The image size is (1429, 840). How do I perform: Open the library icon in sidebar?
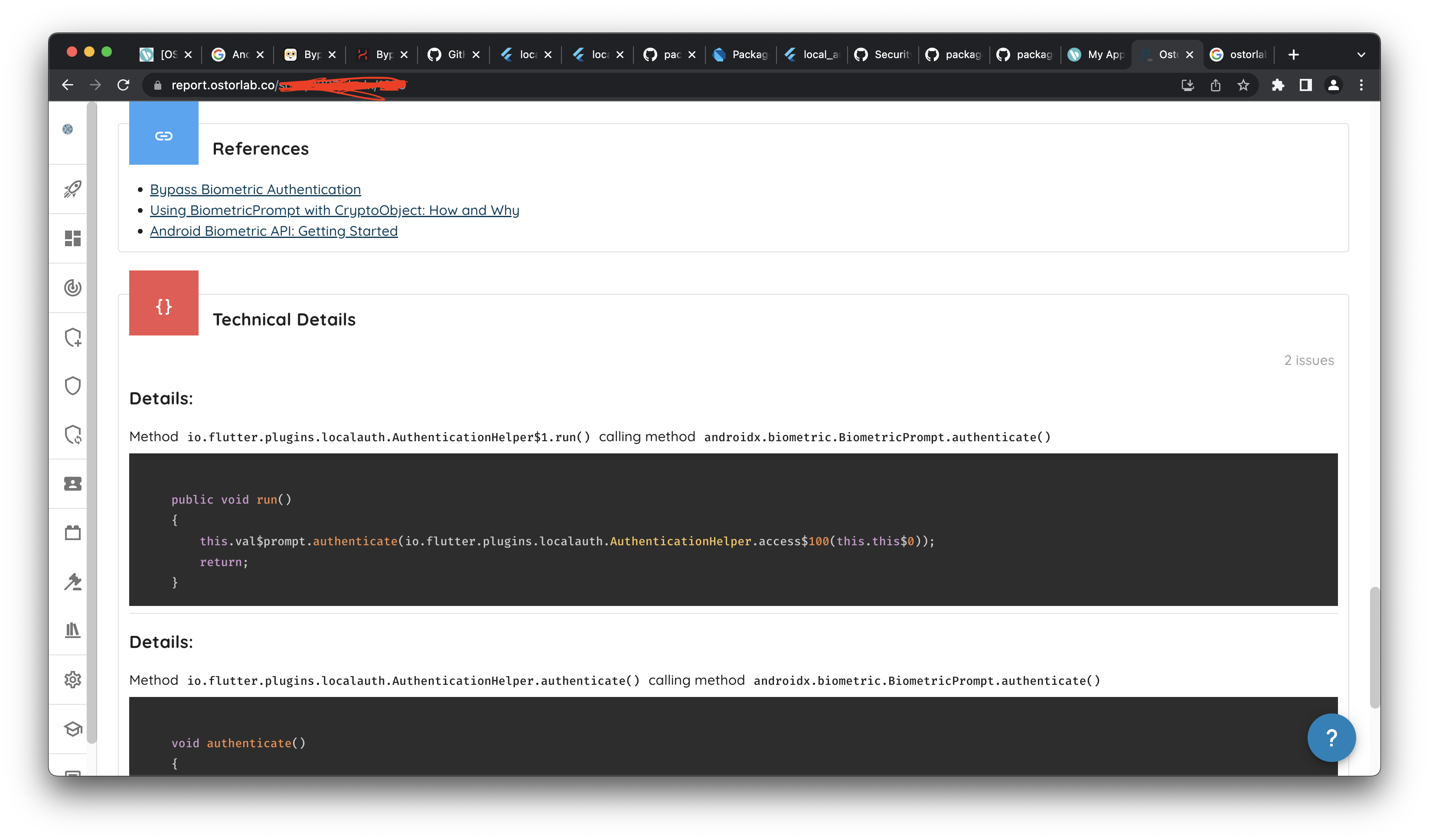(x=72, y=631)
